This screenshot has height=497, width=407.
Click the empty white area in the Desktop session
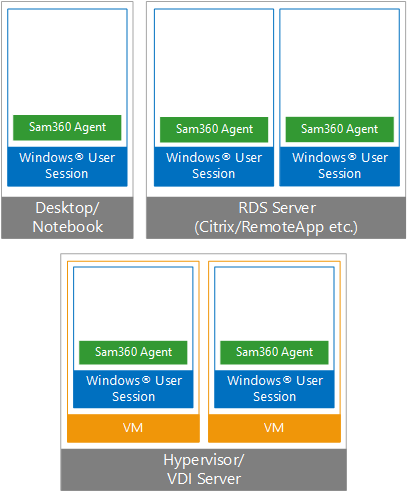[67, 62]
